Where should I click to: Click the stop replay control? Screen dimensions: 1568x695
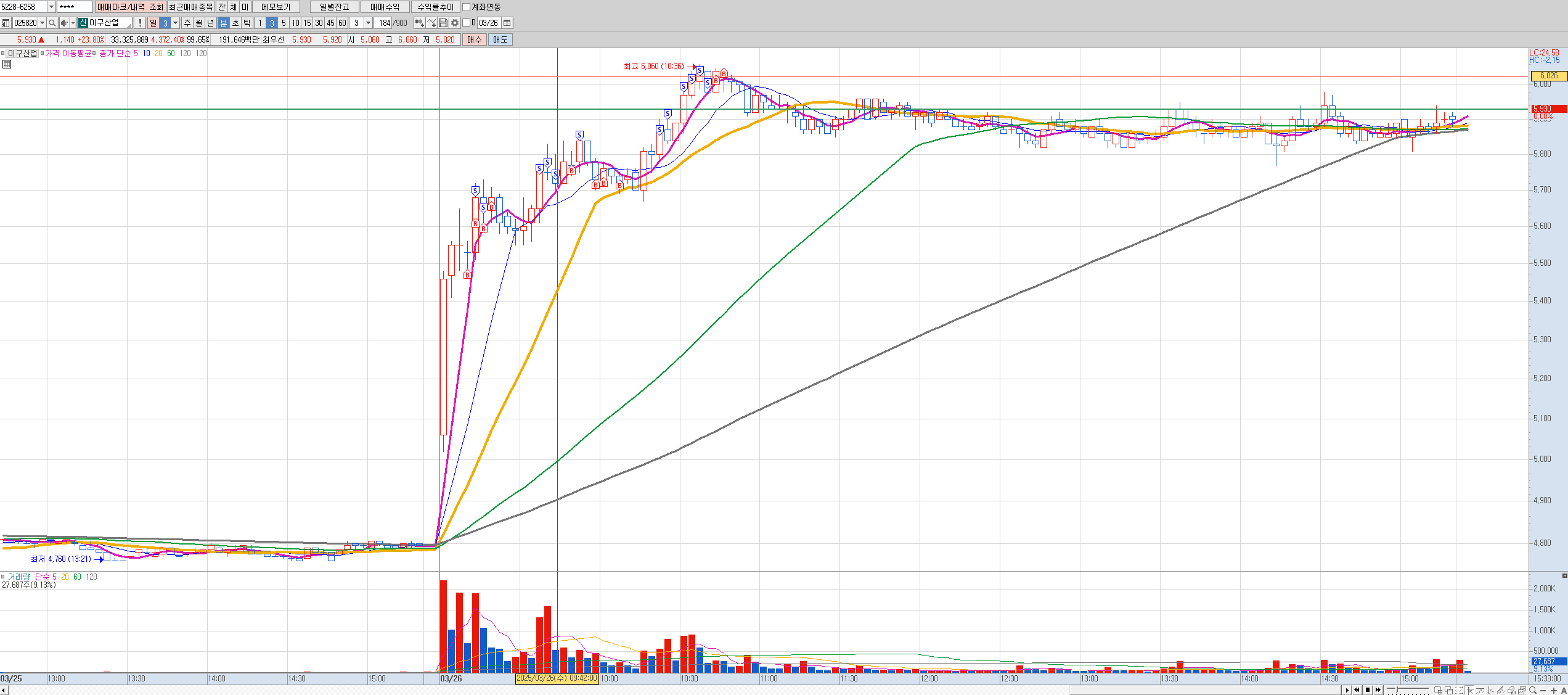pos(1368,690)
